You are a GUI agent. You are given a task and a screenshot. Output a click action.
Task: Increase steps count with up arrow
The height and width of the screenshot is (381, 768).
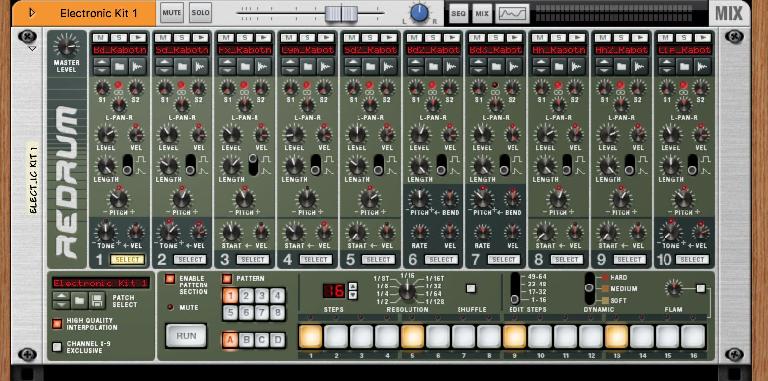(352, 286)
